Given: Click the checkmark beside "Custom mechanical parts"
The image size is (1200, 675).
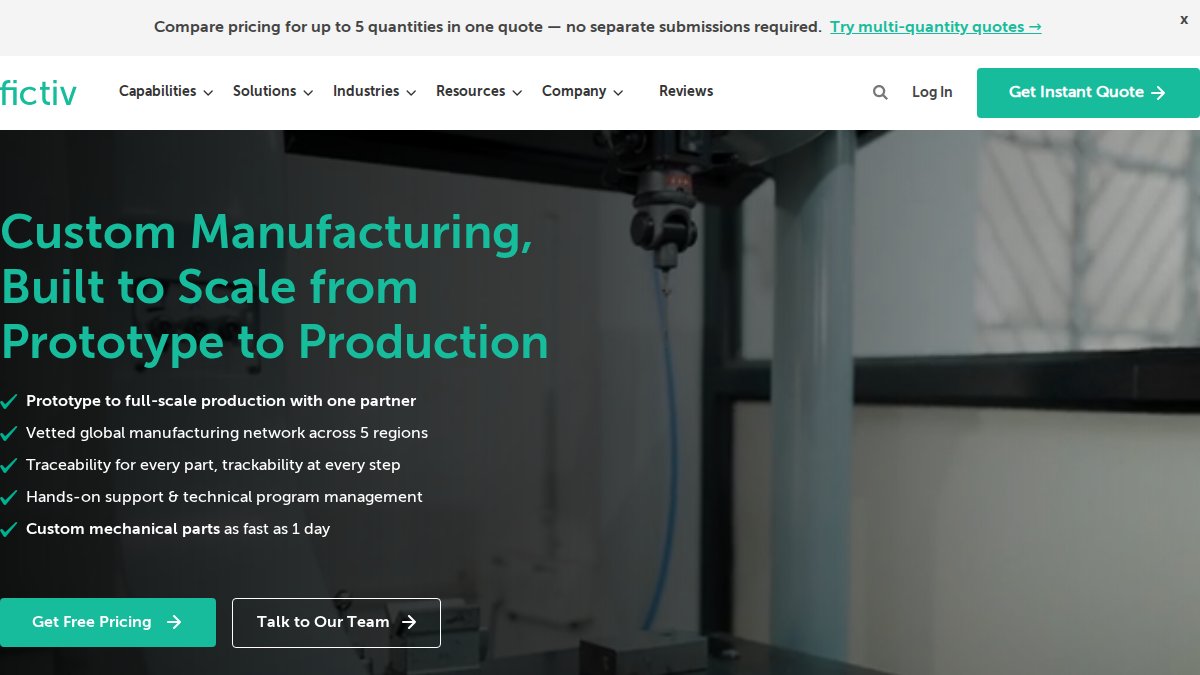Looking at the screenshot, I should 9,530.
